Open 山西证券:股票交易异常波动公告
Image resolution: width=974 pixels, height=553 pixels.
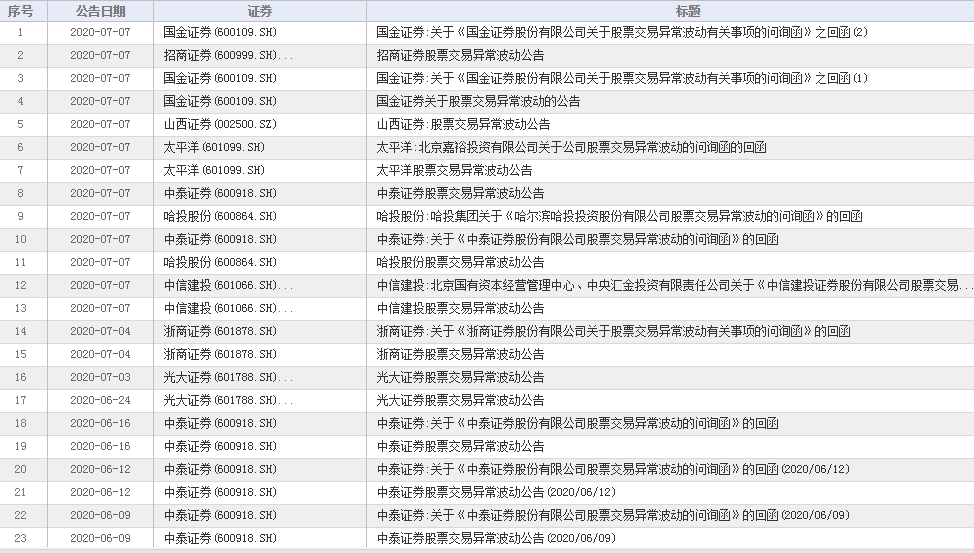463,124
